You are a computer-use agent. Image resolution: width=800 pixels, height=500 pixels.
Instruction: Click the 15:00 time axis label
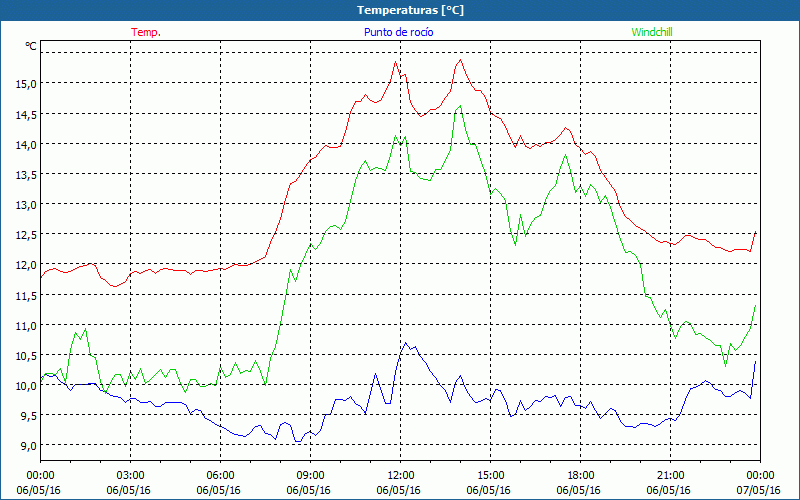coord(490,476)
